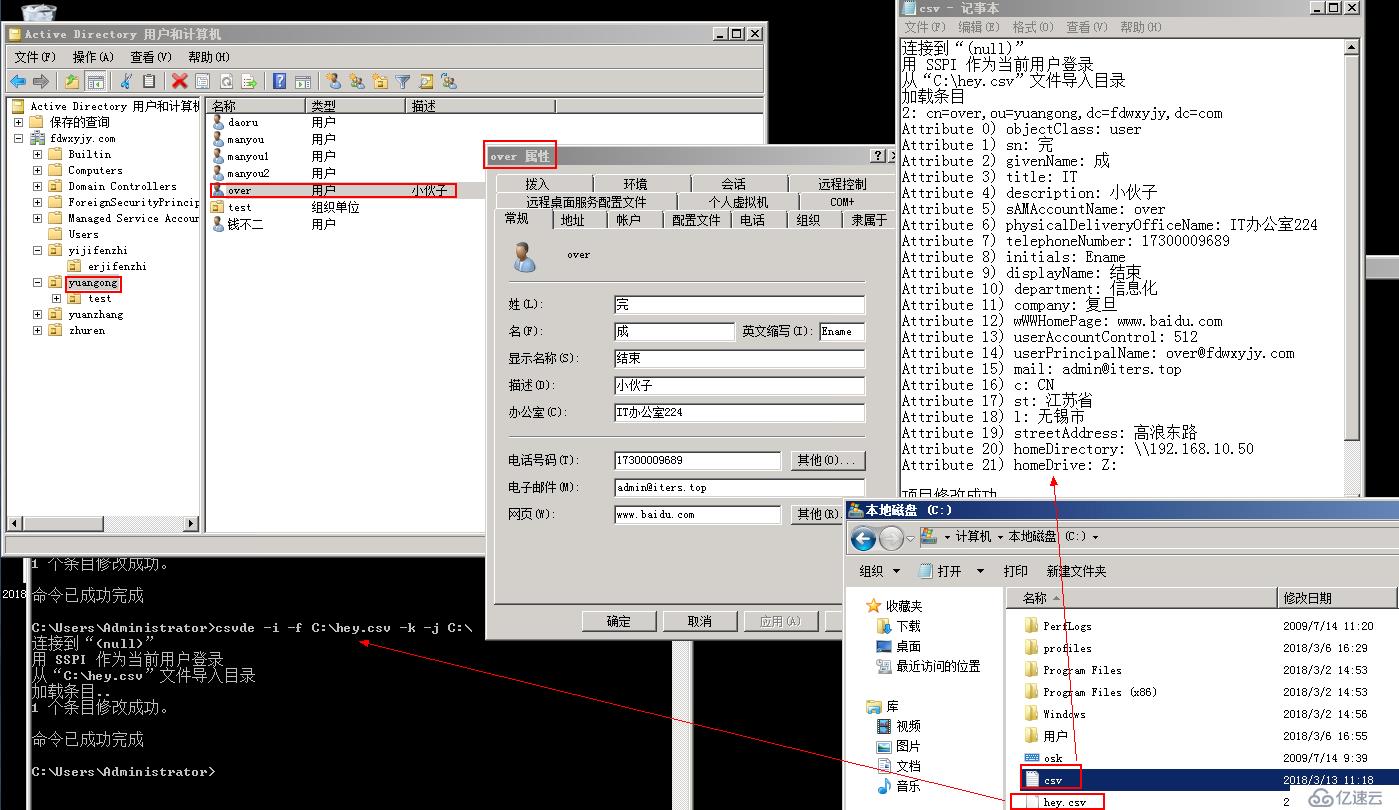Click the 电子邮件 input field
1399x810 pixels.
click(x=739, y=487)
